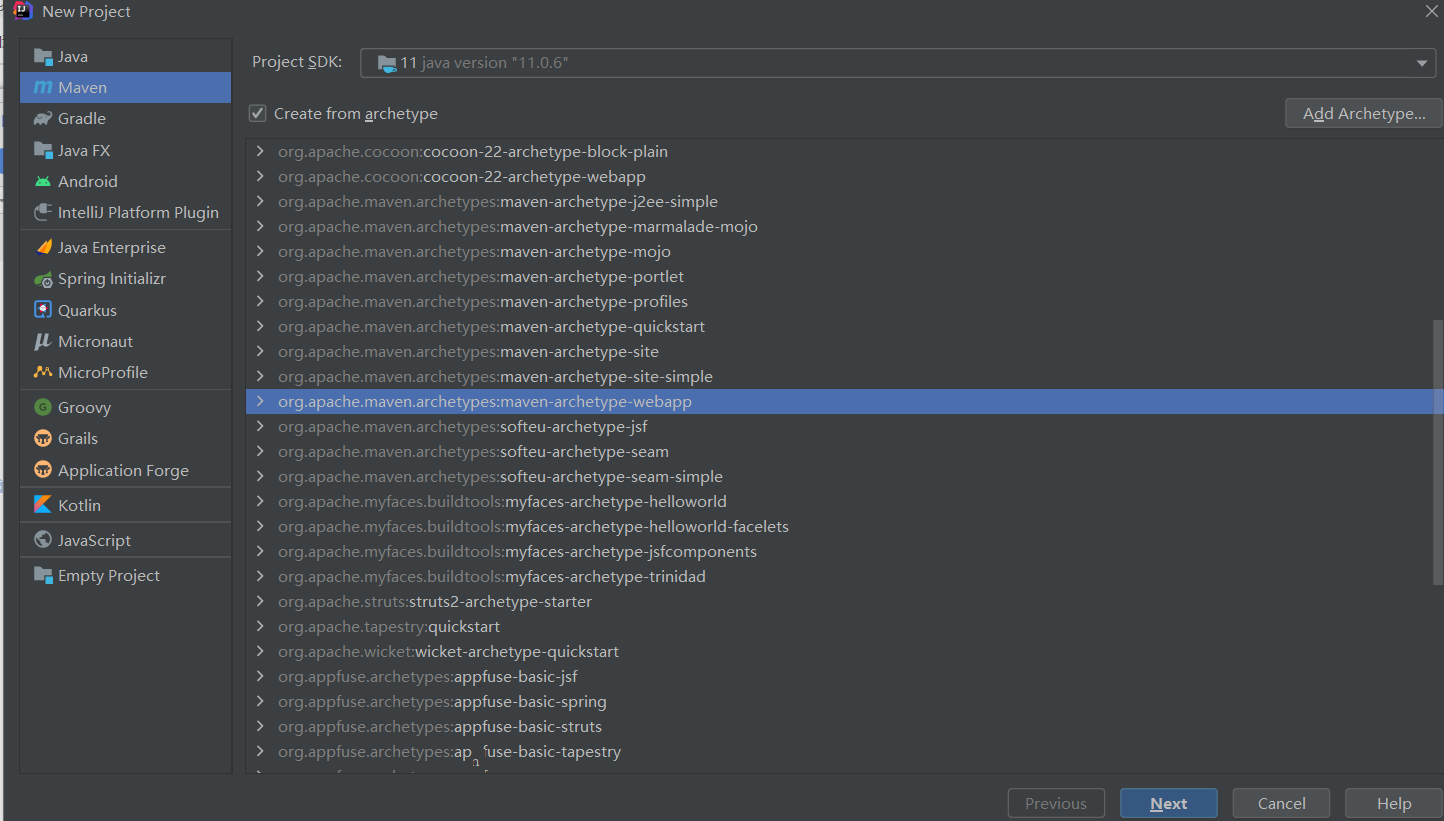Select maven-archetype-marmalade-mojo archetype
The image size is (1444, 821).
839,227
